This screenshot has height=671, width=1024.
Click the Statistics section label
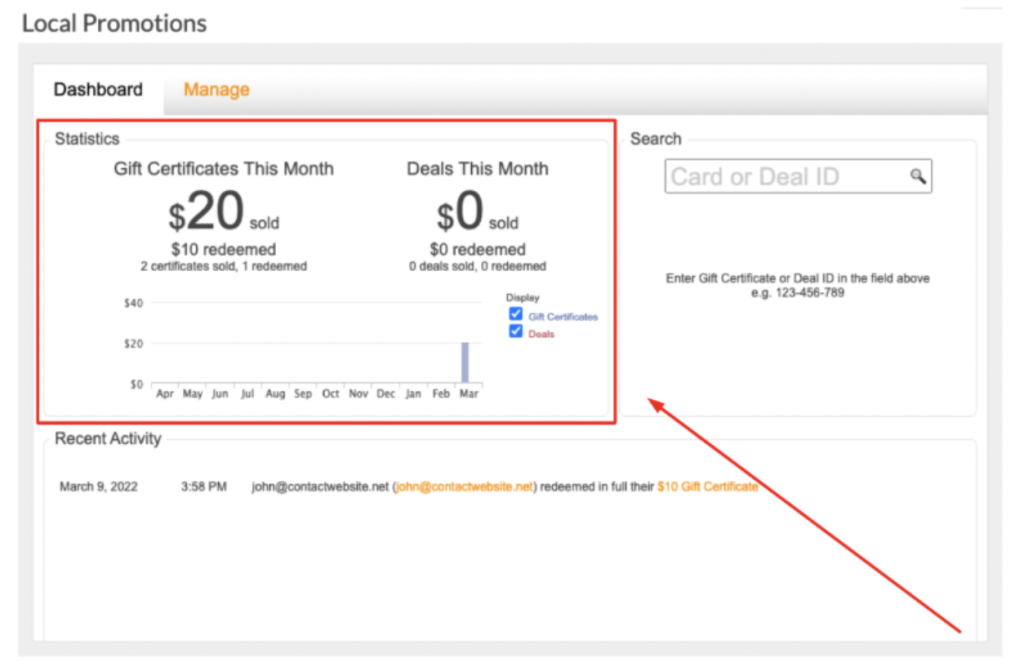(x=87, y=139)
